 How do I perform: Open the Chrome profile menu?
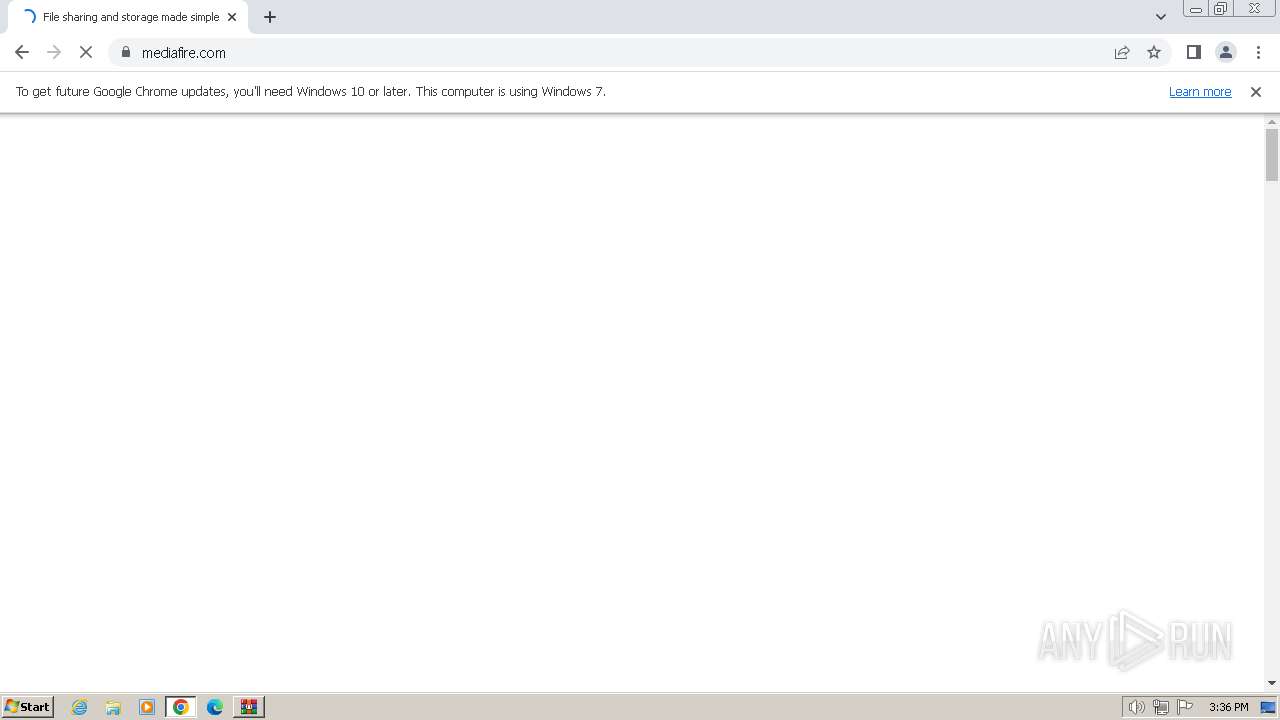point(1226,53)
